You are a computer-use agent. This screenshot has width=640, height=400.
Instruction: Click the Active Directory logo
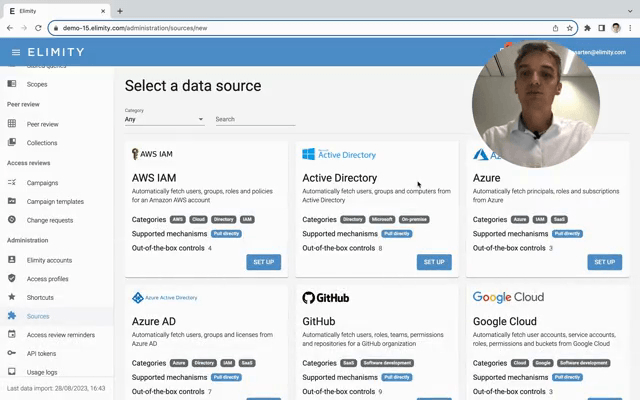pyautogui.click(x=339, y=154)
